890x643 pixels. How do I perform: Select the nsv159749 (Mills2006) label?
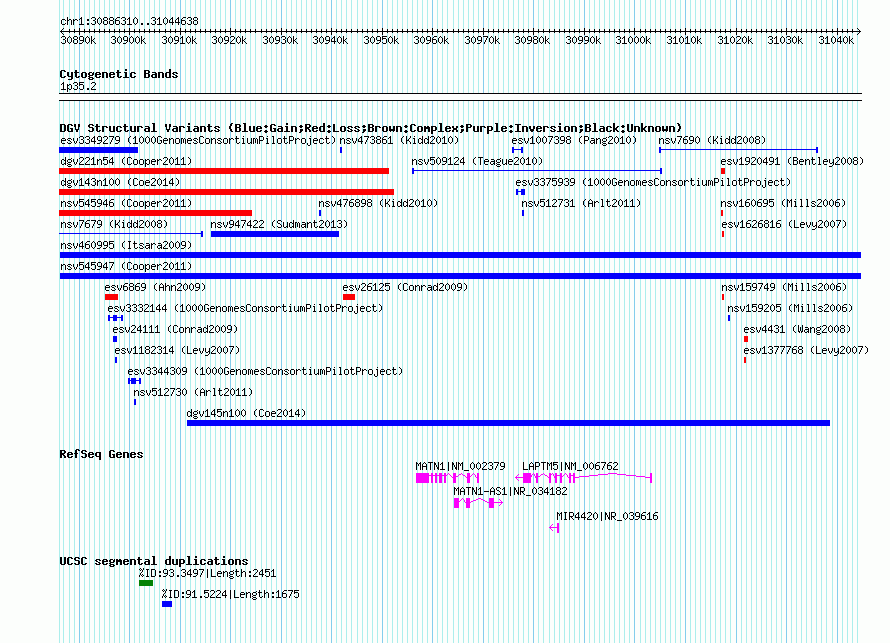point(784,287)
